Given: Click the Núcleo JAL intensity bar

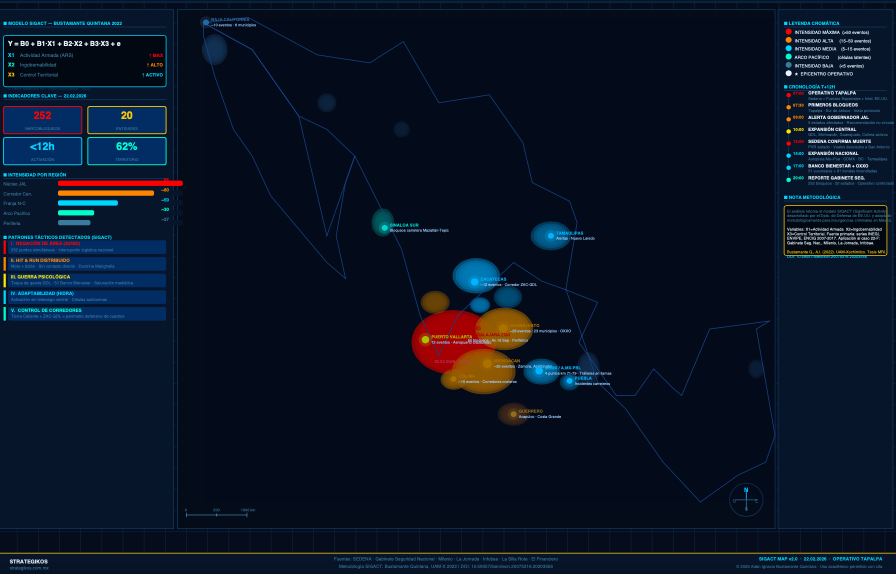Looking at the screenshot, I should point(120,183).
